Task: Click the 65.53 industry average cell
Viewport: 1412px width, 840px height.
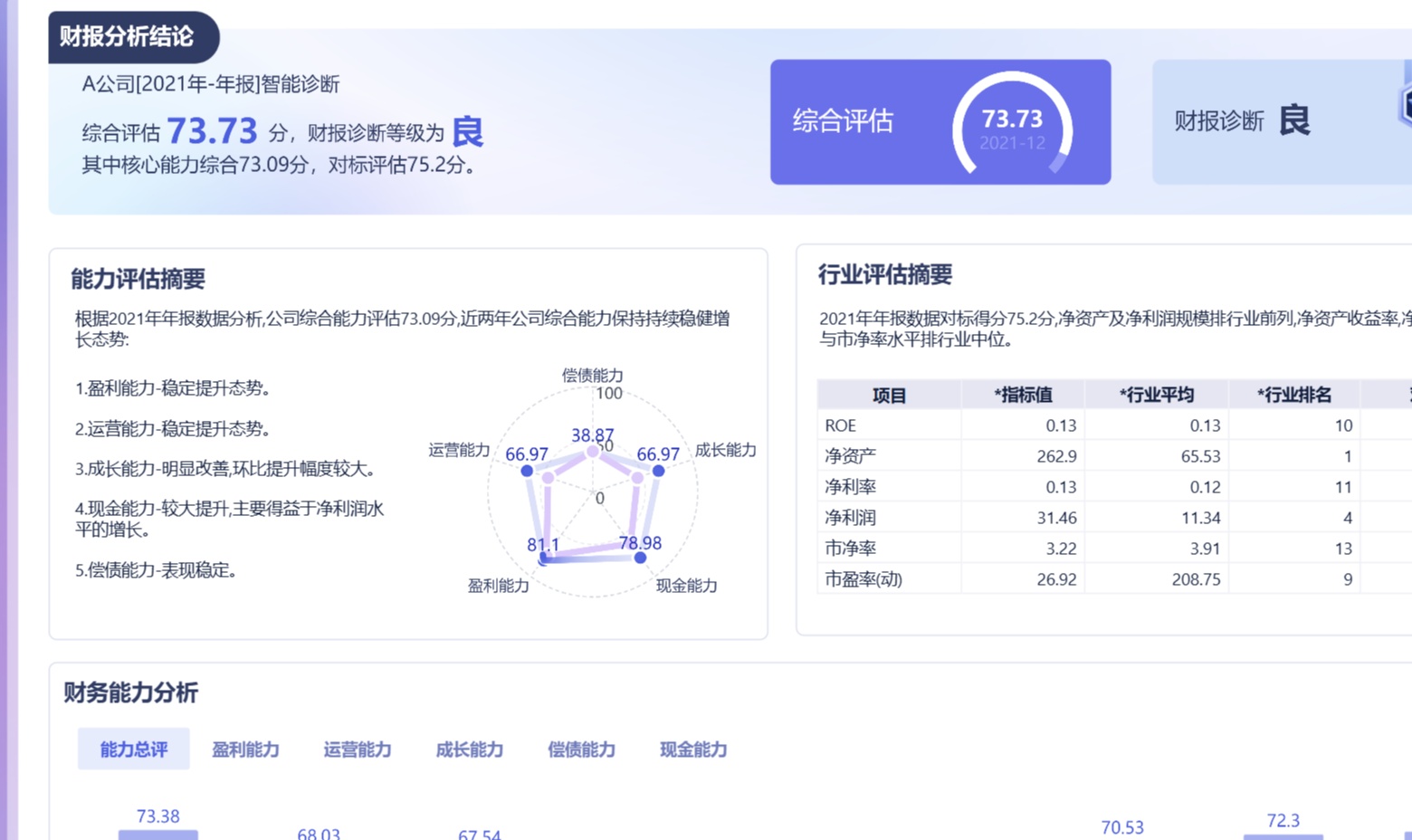Action: click(1200, 456)
